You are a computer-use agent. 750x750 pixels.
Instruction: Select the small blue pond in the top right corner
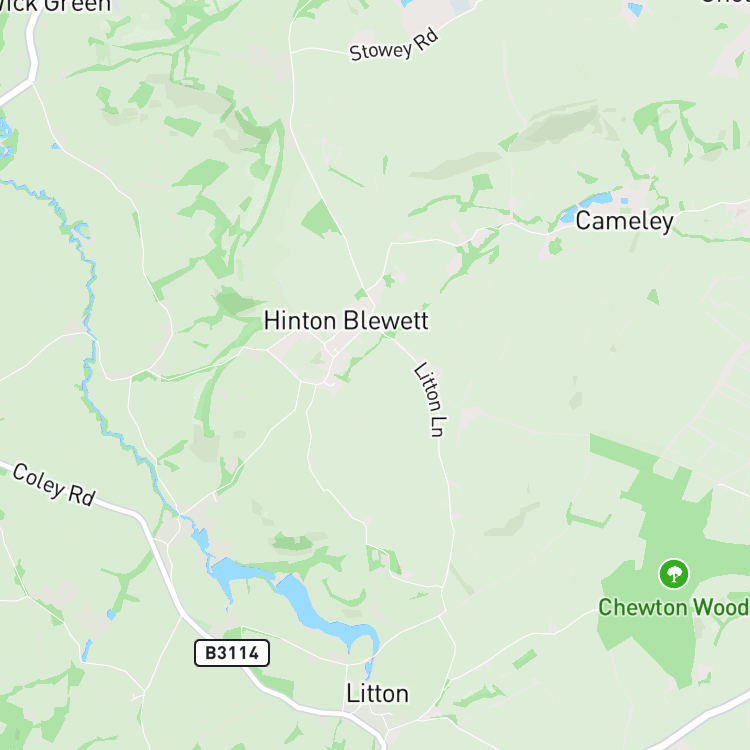pos(635,10)
